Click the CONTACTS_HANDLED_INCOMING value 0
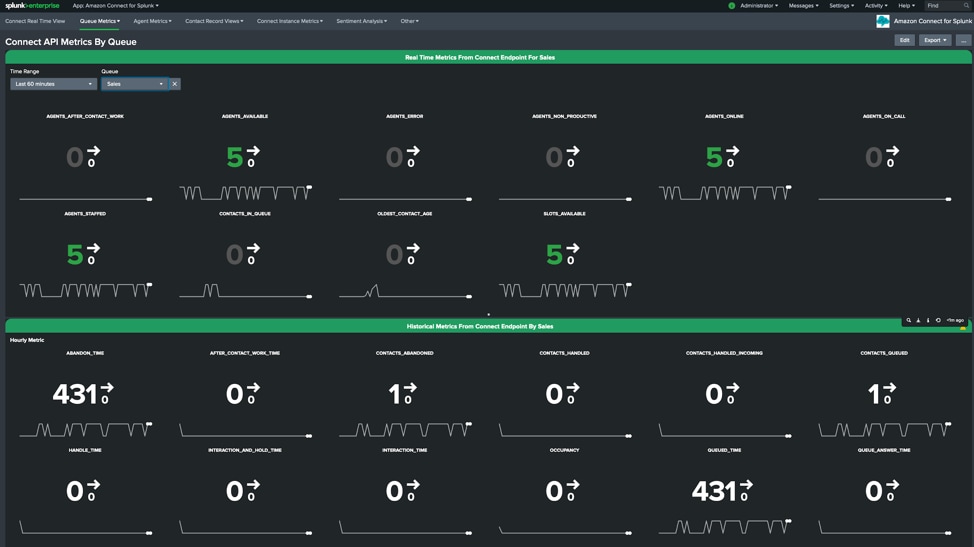The image size is (974, 547). [x=714, y=394]
